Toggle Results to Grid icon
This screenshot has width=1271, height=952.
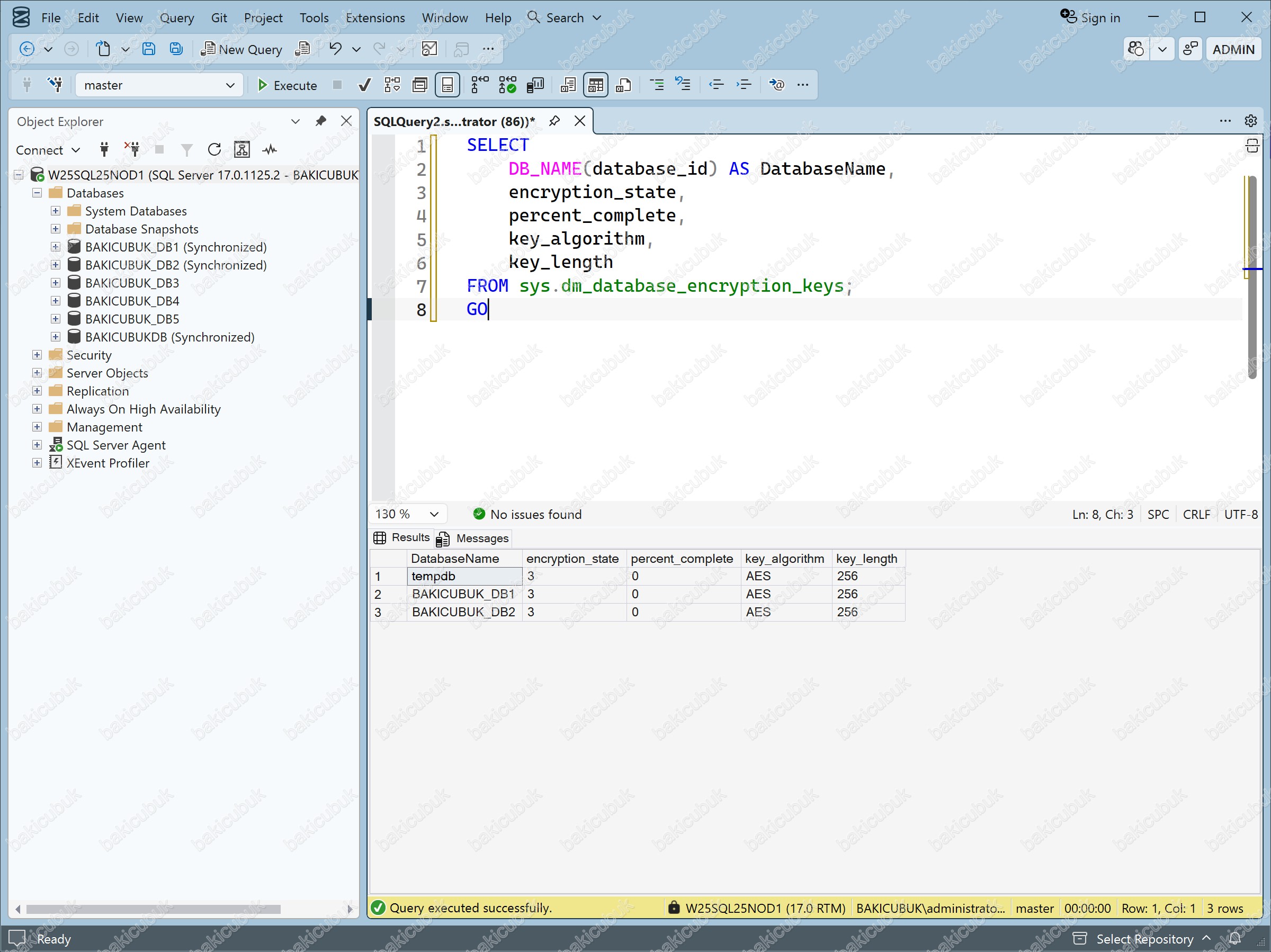pos(596,85)
